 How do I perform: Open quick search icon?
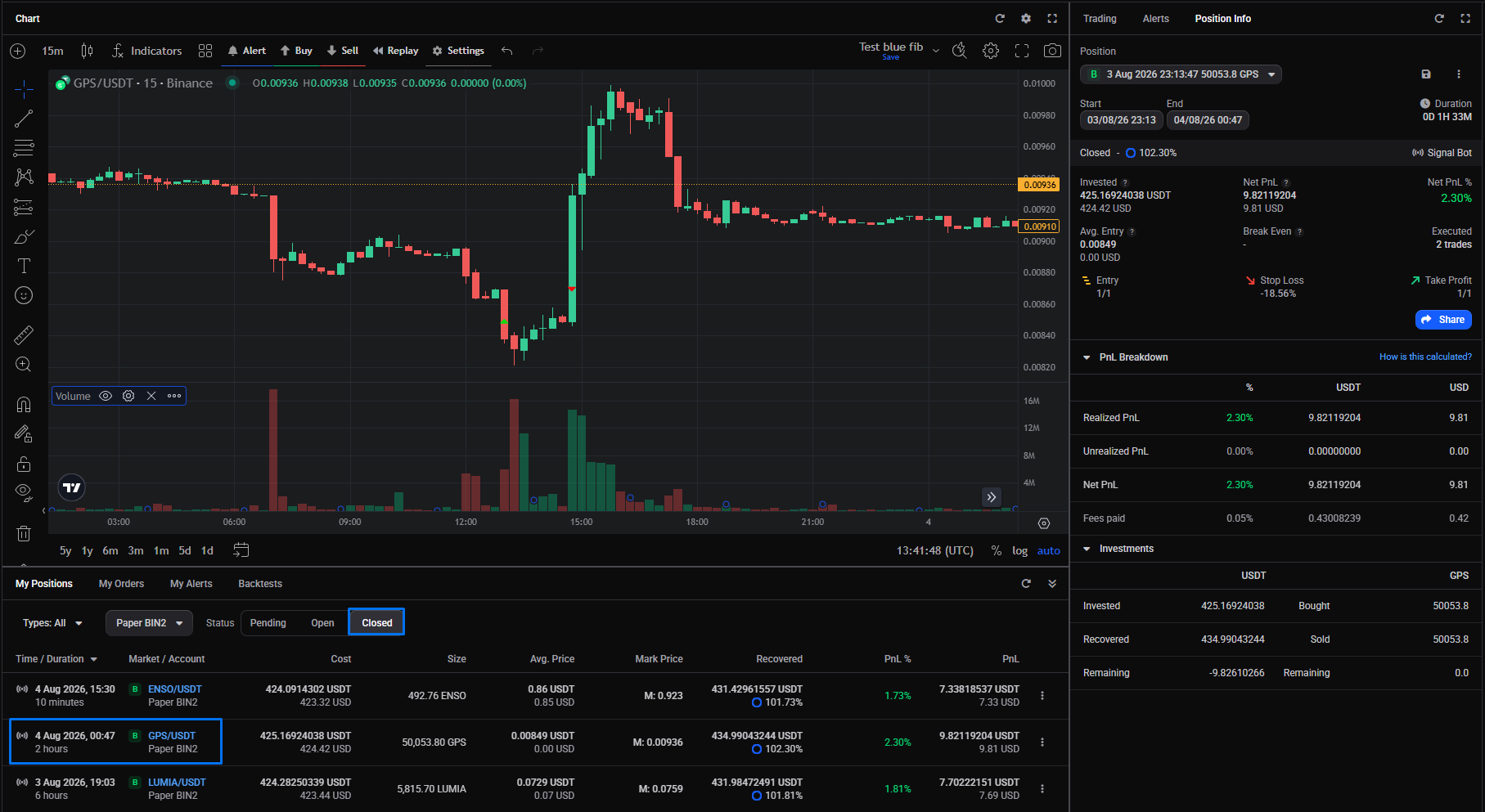click(x=960, y=51)
